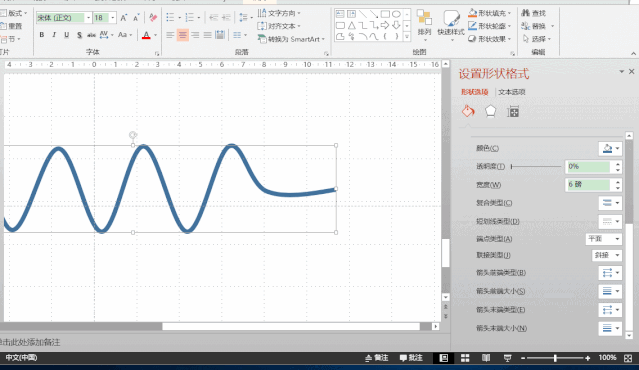The image size is (639, 370).
Task: Toggle center text alignment
Action: tap(183, 35)
